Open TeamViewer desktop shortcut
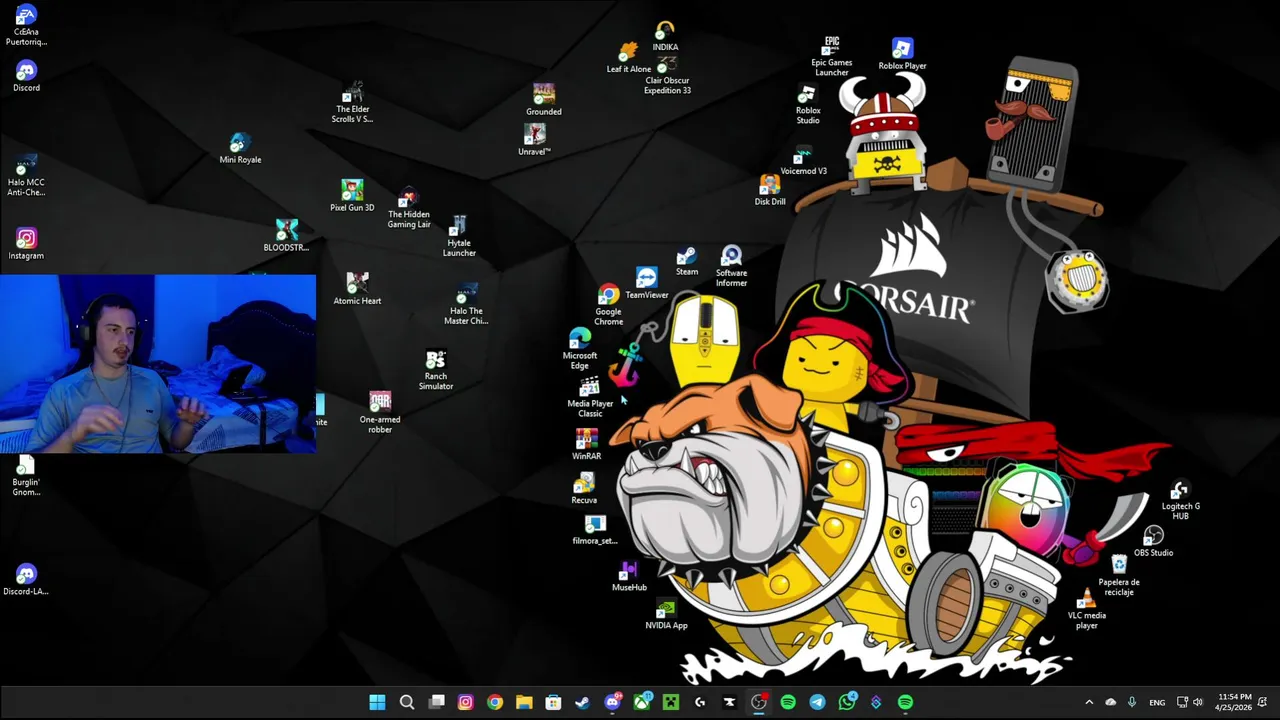 click(x=647, y=284)
